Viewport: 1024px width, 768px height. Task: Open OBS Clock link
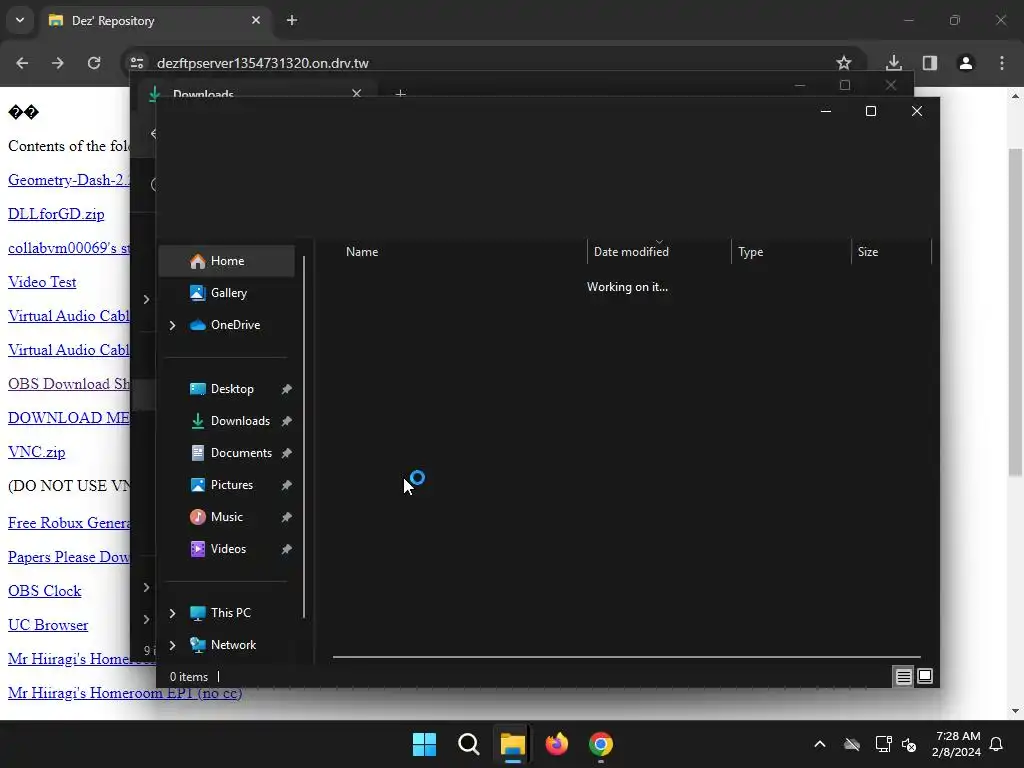44,591
